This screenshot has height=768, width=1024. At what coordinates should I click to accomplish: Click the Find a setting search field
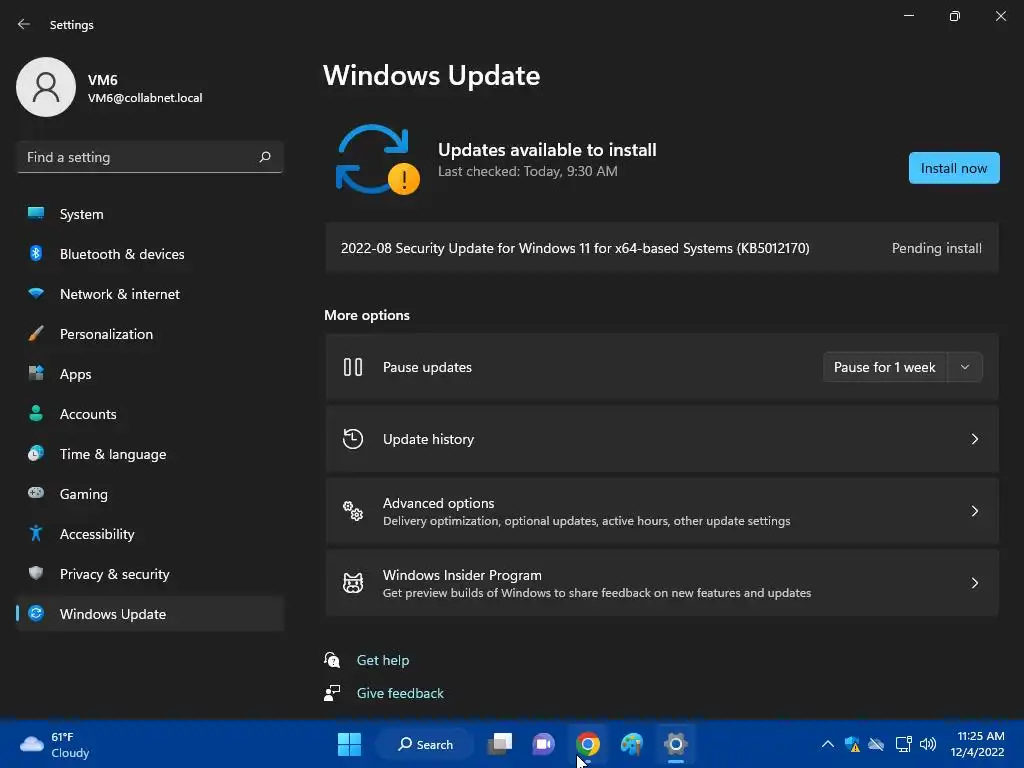click(x=150, y=157)
